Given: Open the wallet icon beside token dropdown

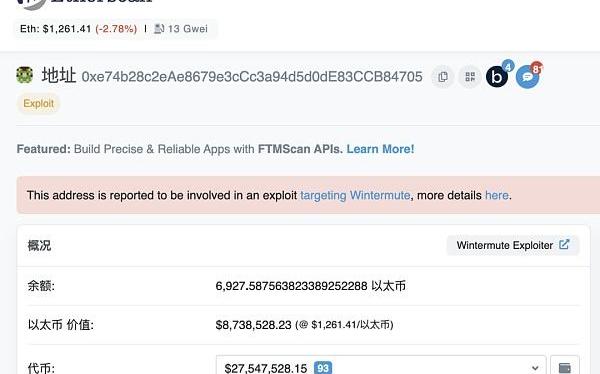Looking at the screenshot, I should (565, 367).
